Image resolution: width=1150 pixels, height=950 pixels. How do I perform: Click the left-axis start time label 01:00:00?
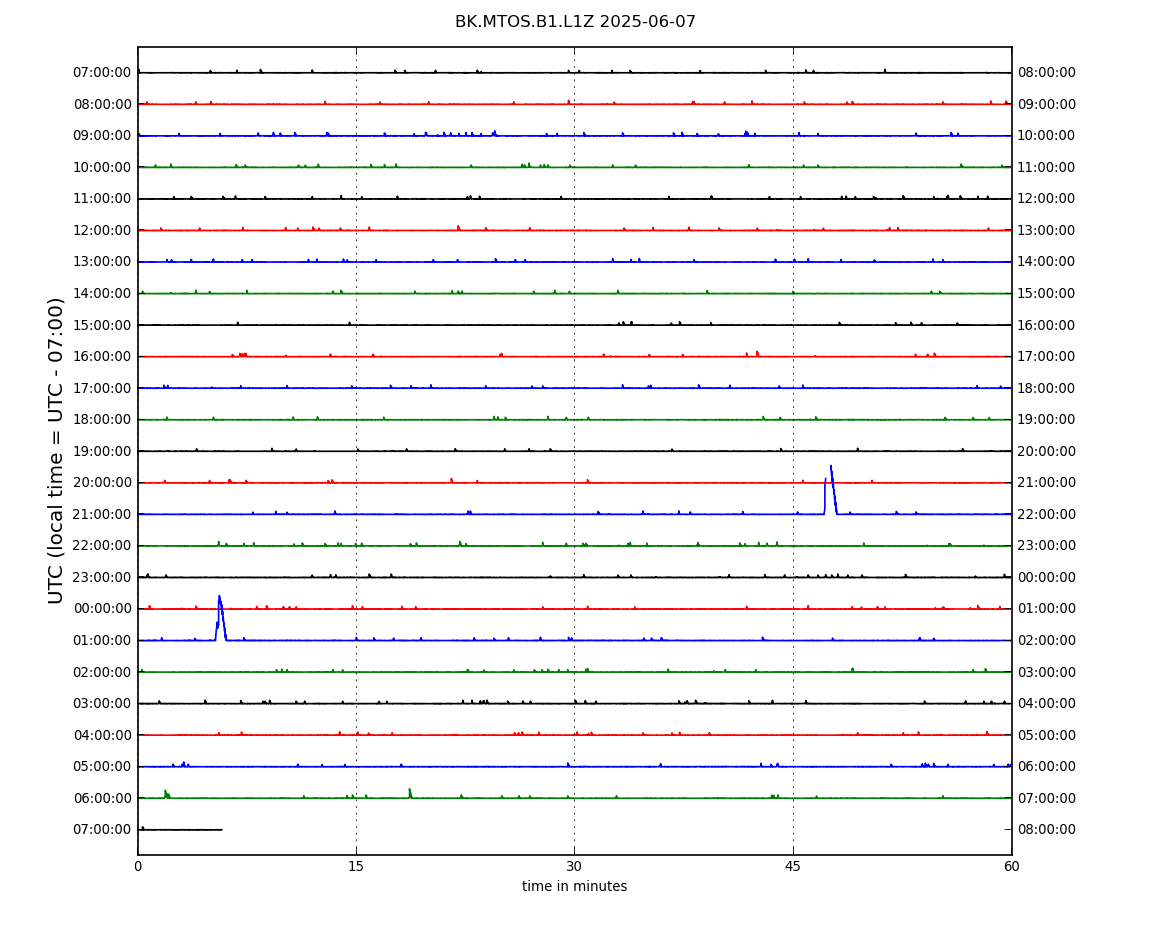pyautogui.click(x=103, y=640)
